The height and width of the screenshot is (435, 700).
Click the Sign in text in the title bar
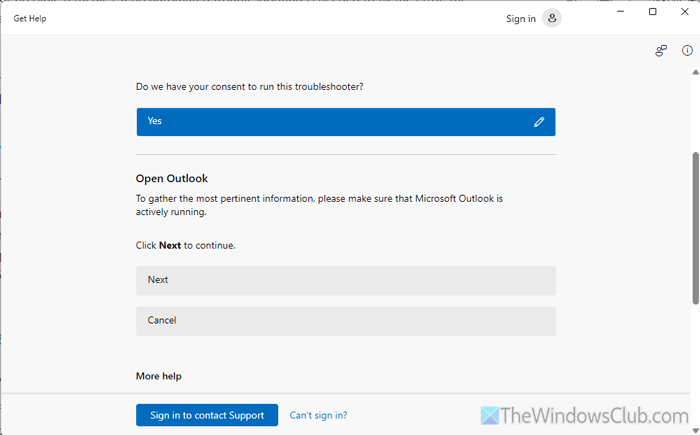520,19
